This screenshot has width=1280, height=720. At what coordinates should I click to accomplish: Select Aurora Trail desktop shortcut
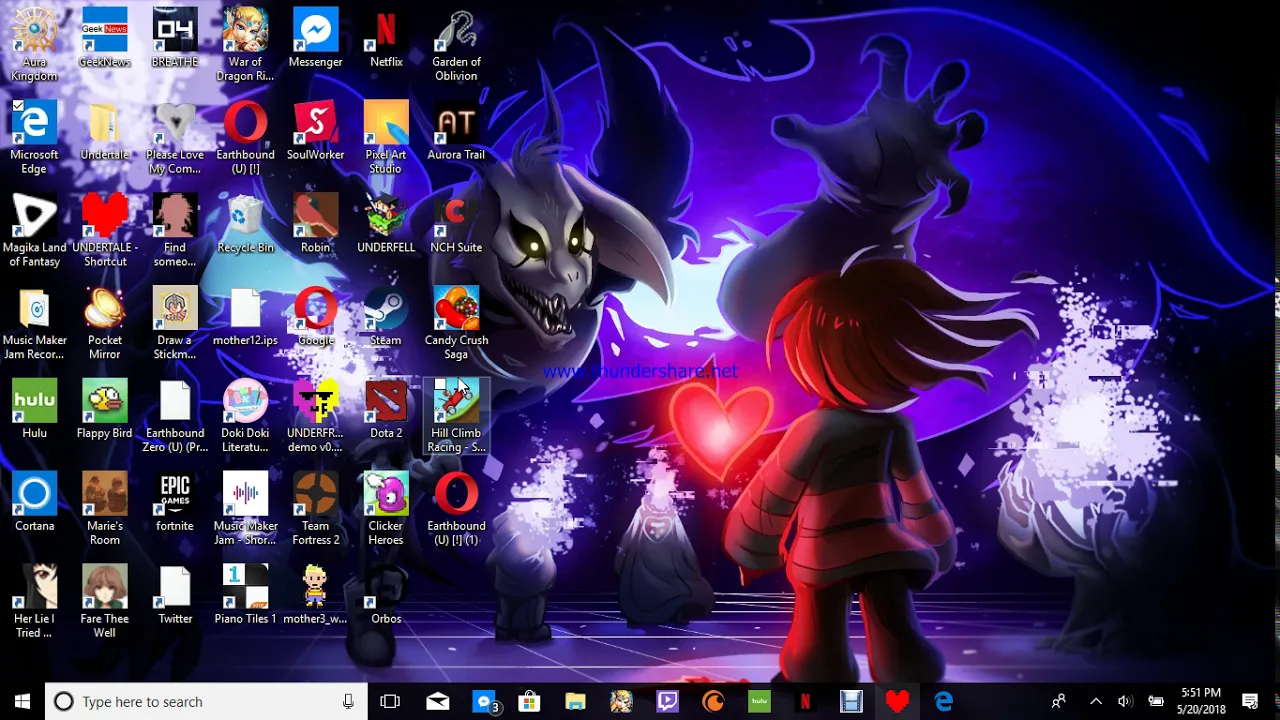tap(456, 131)
